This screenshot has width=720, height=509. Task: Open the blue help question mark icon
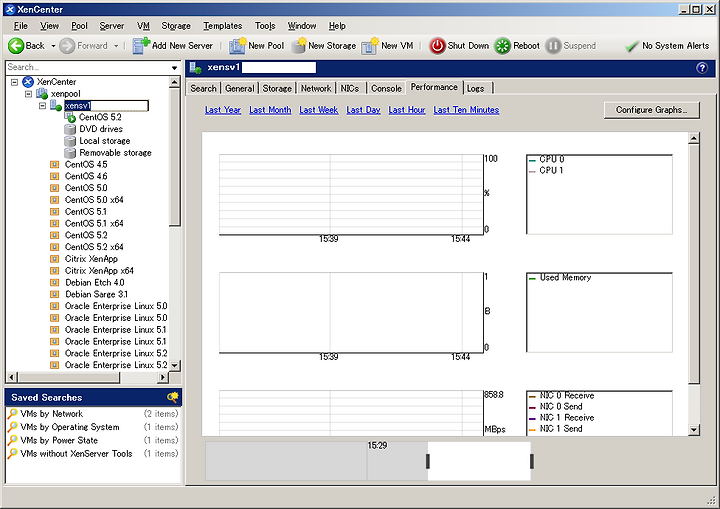click(702, 68)
